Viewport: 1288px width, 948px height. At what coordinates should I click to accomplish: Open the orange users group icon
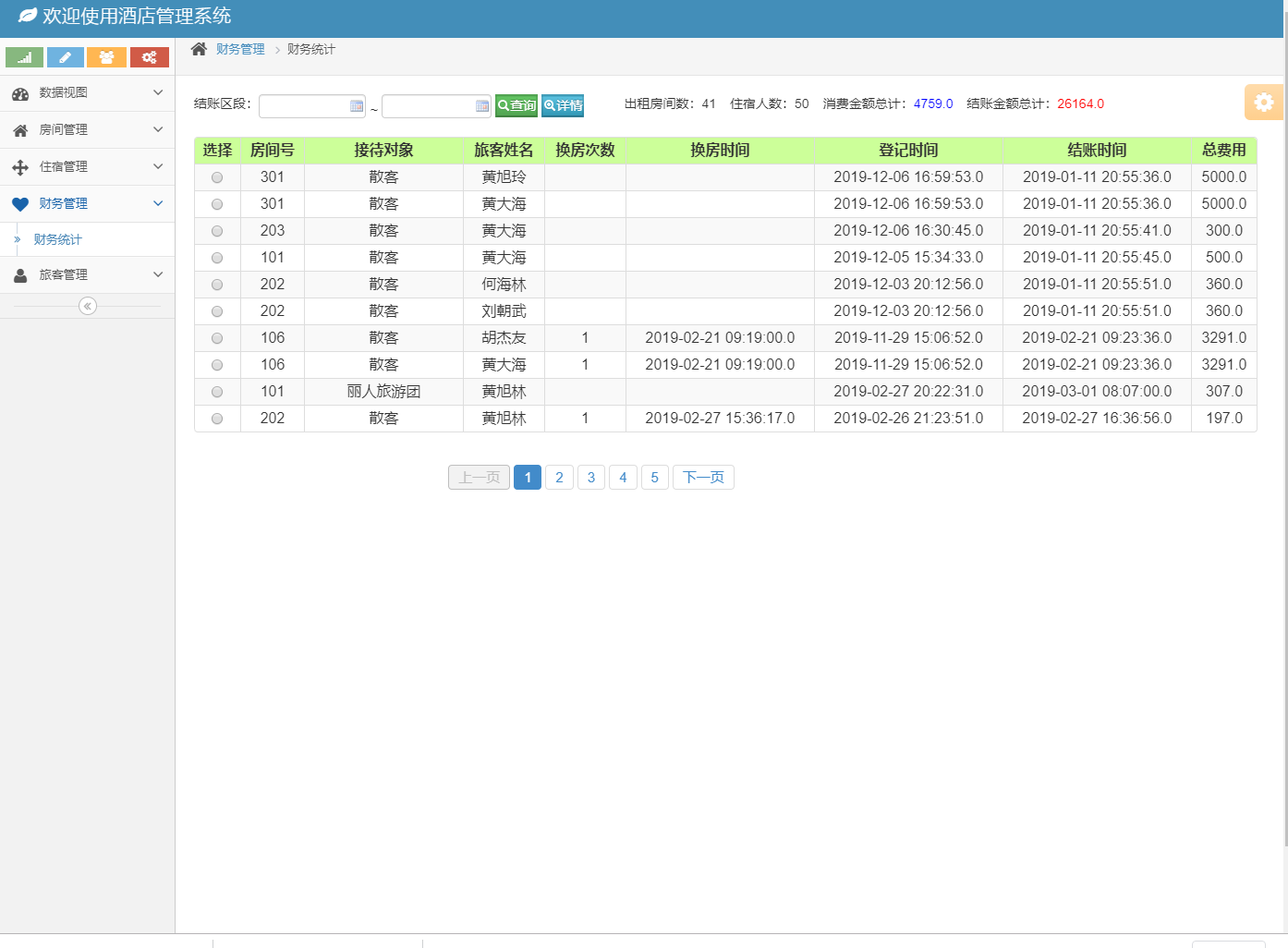[x=106, y=57]
